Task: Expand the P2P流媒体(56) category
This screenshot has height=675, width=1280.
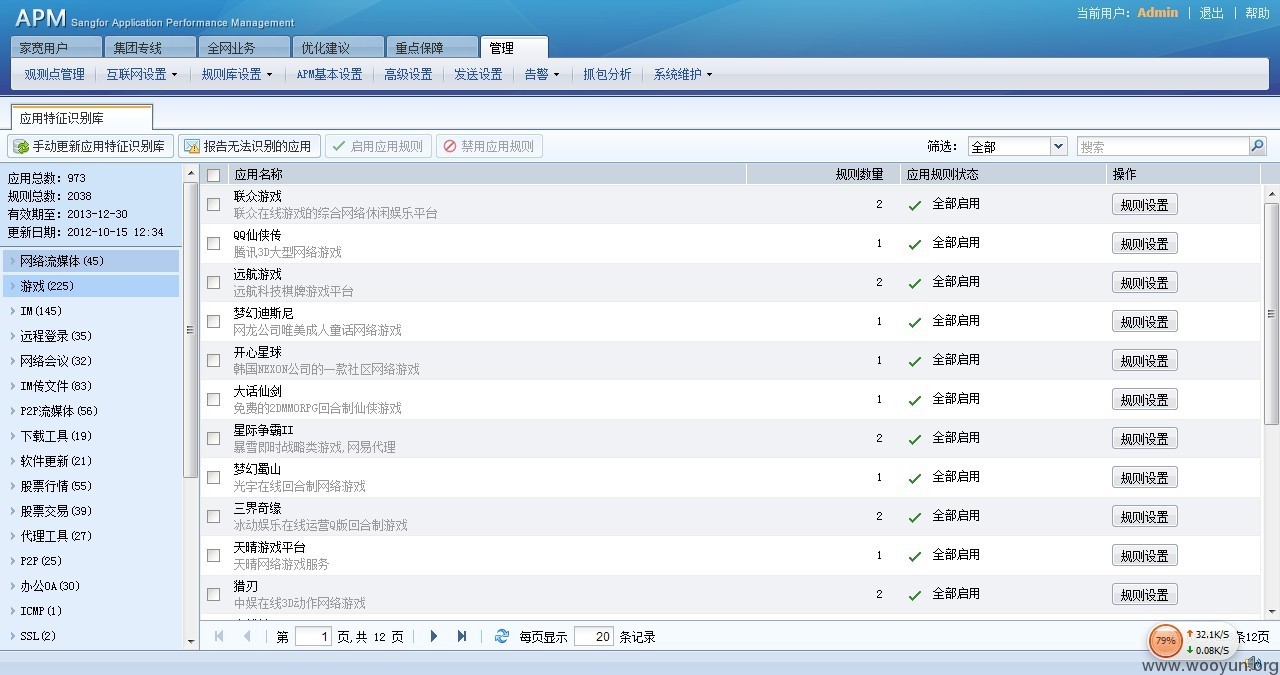Action: [x=90, y=411]
